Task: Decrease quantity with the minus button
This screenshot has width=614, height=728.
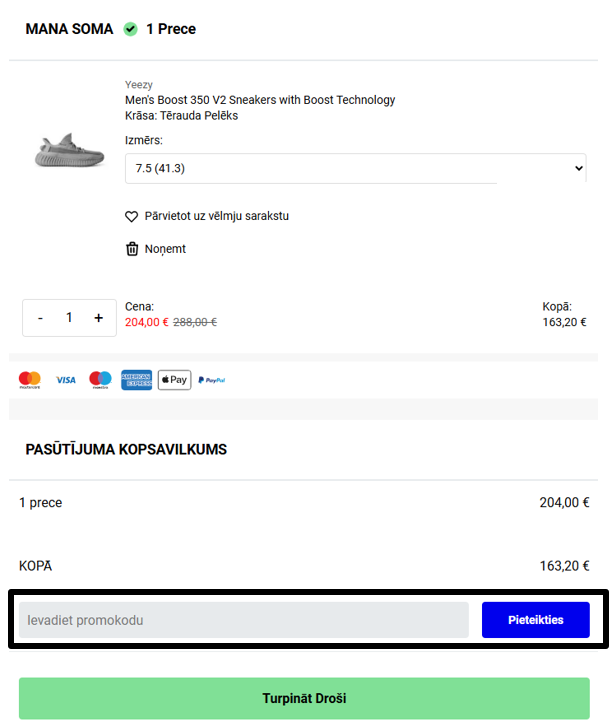Action: [40, 318]
